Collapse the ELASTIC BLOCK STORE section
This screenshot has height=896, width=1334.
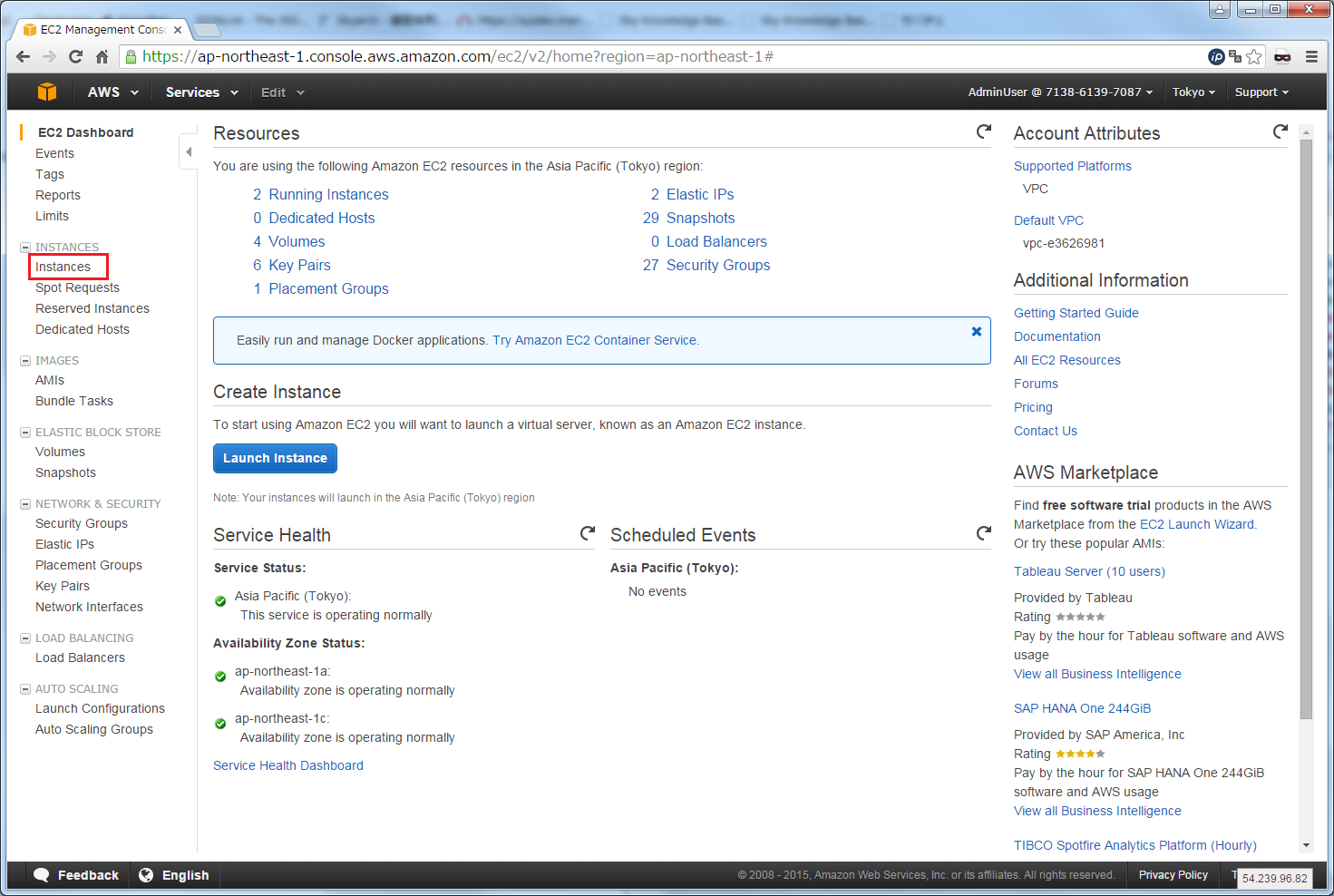click(x=25, y=433)
